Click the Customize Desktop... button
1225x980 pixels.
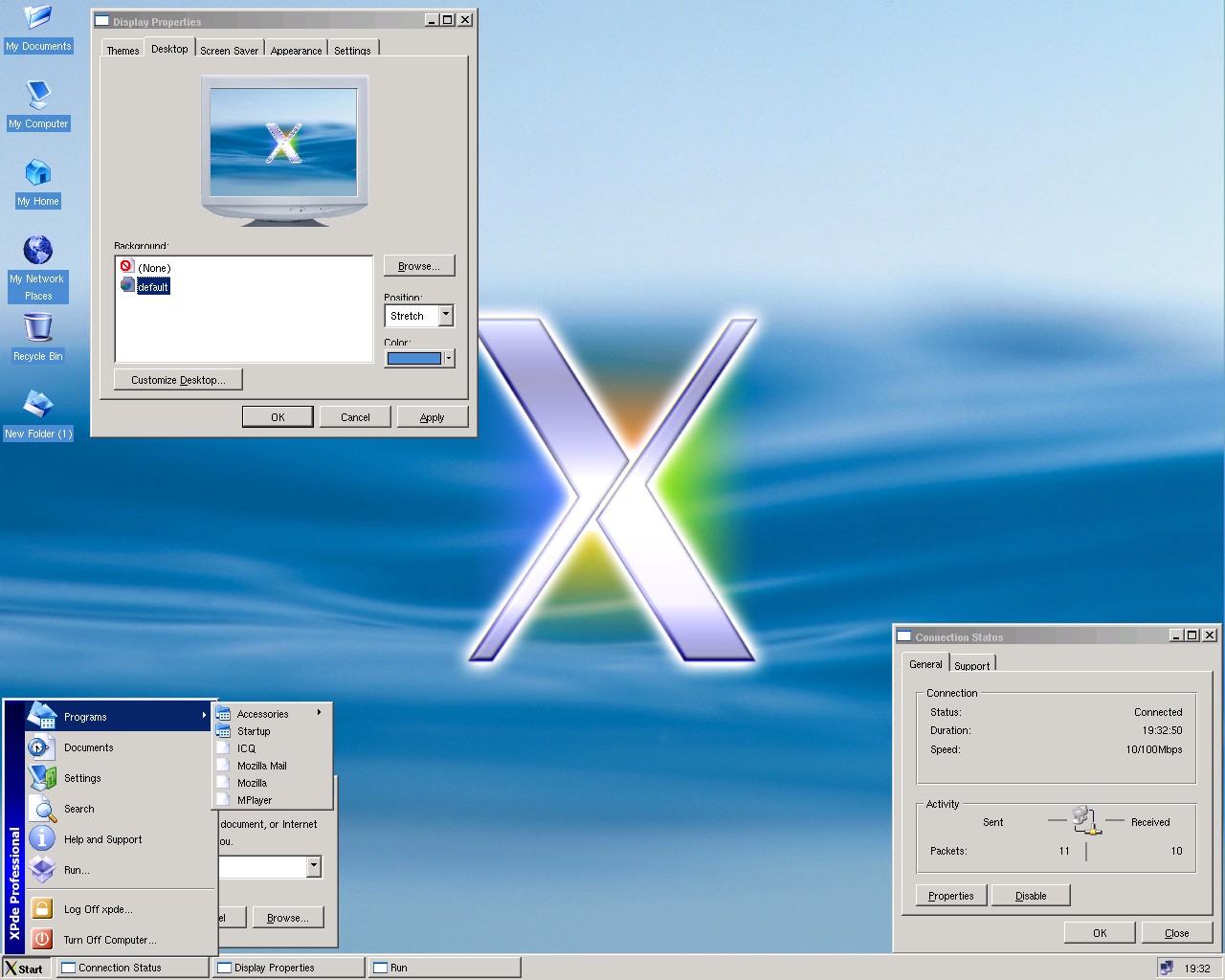pos(178,380)
